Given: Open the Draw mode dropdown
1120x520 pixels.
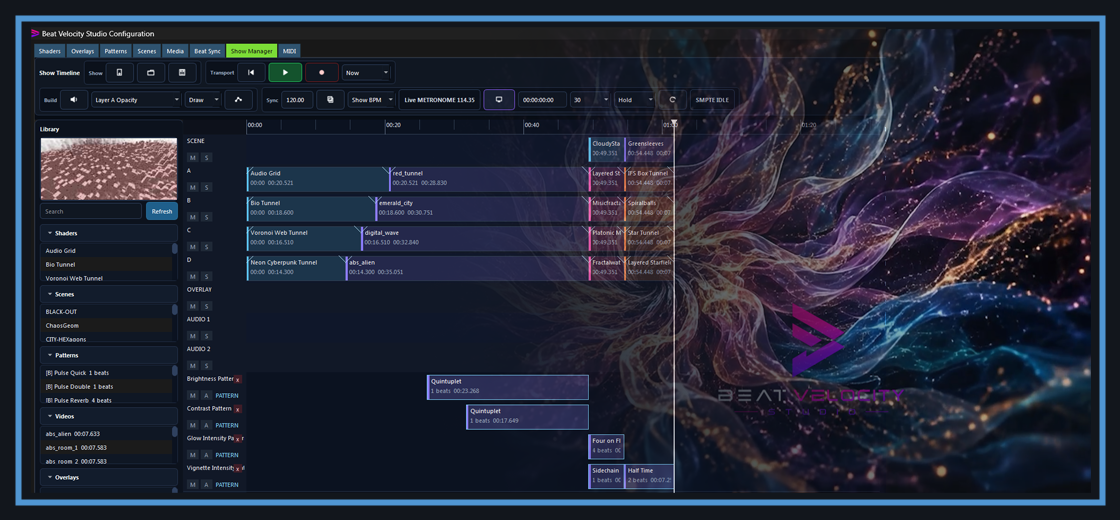Looking at the screenshot, I should point(203,100).
